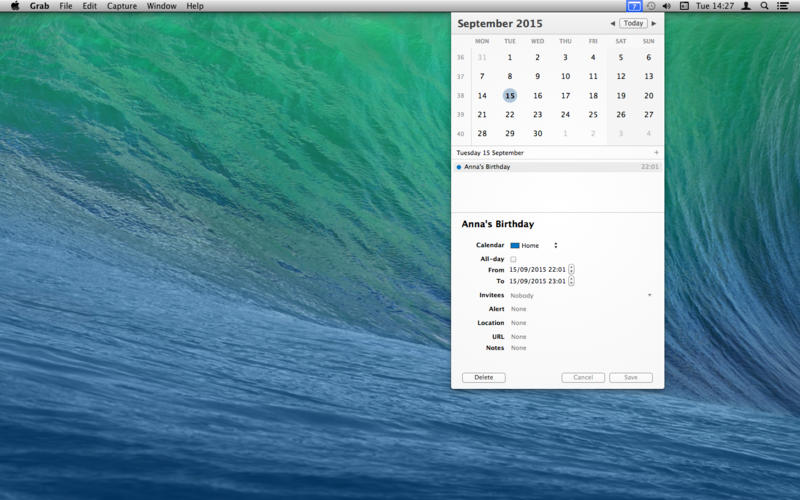Open the Window menu
Screen dimensions: 800x500
click(161, 6)
